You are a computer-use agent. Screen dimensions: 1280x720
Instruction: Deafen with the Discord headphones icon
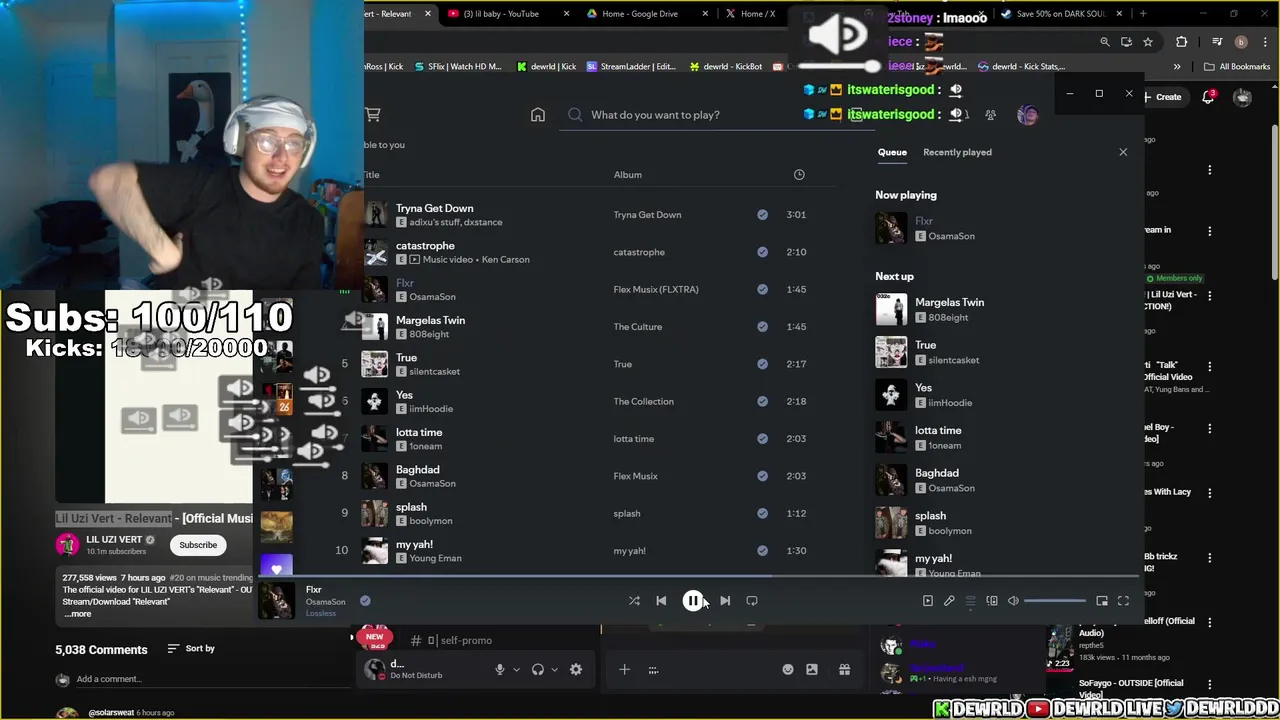click(x=538, y=670)
